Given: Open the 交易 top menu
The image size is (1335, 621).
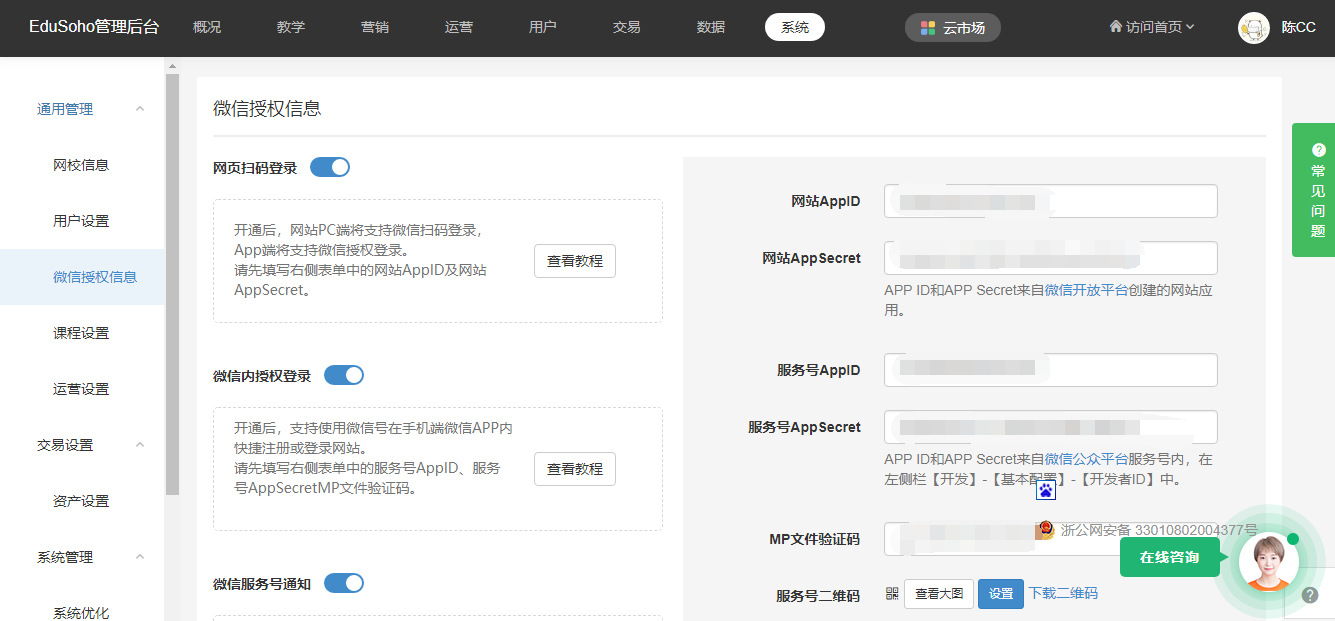Looking at the screenshot, I should (x=627, y=27).
